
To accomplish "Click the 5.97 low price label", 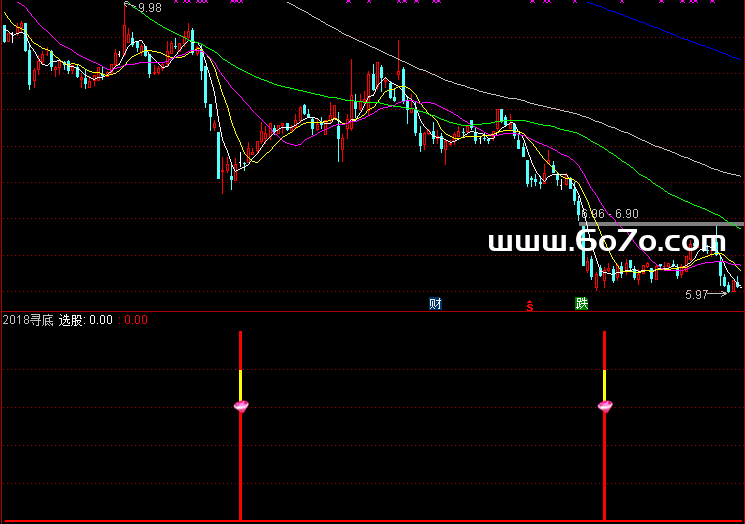I will pyautogui.click(x=696, y=295).
